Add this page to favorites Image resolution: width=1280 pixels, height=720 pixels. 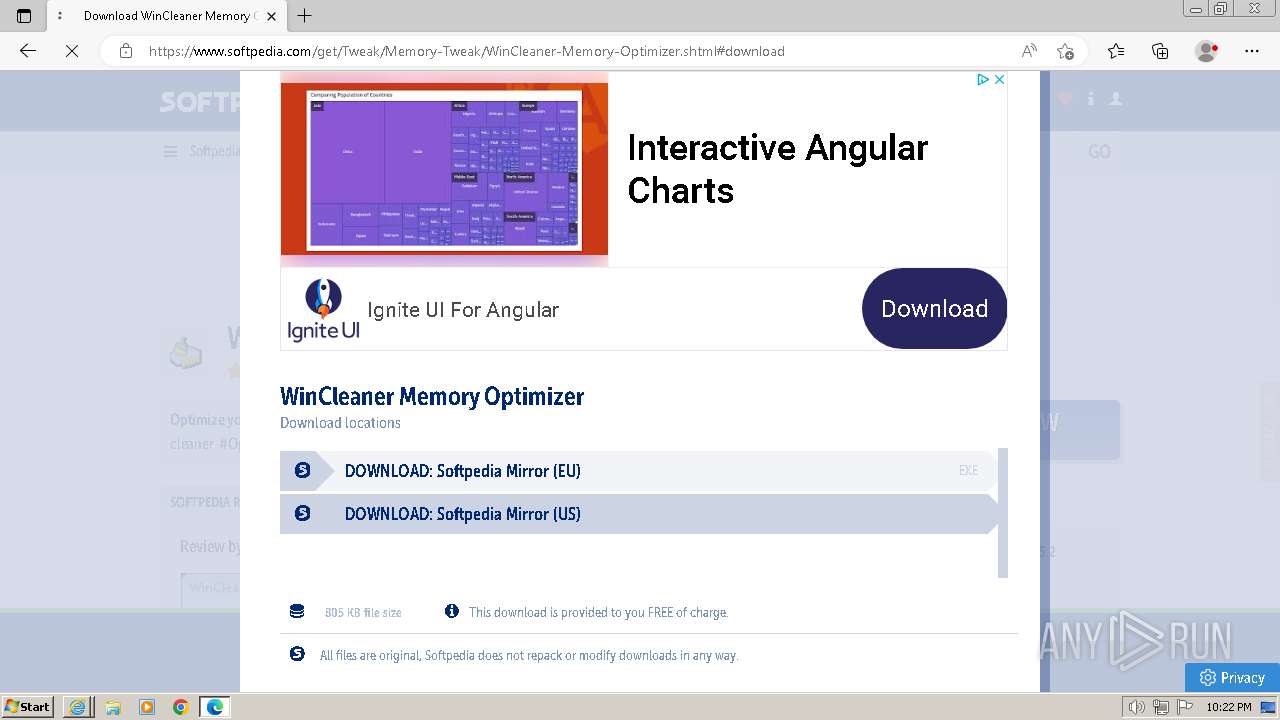coord(1065,51)
